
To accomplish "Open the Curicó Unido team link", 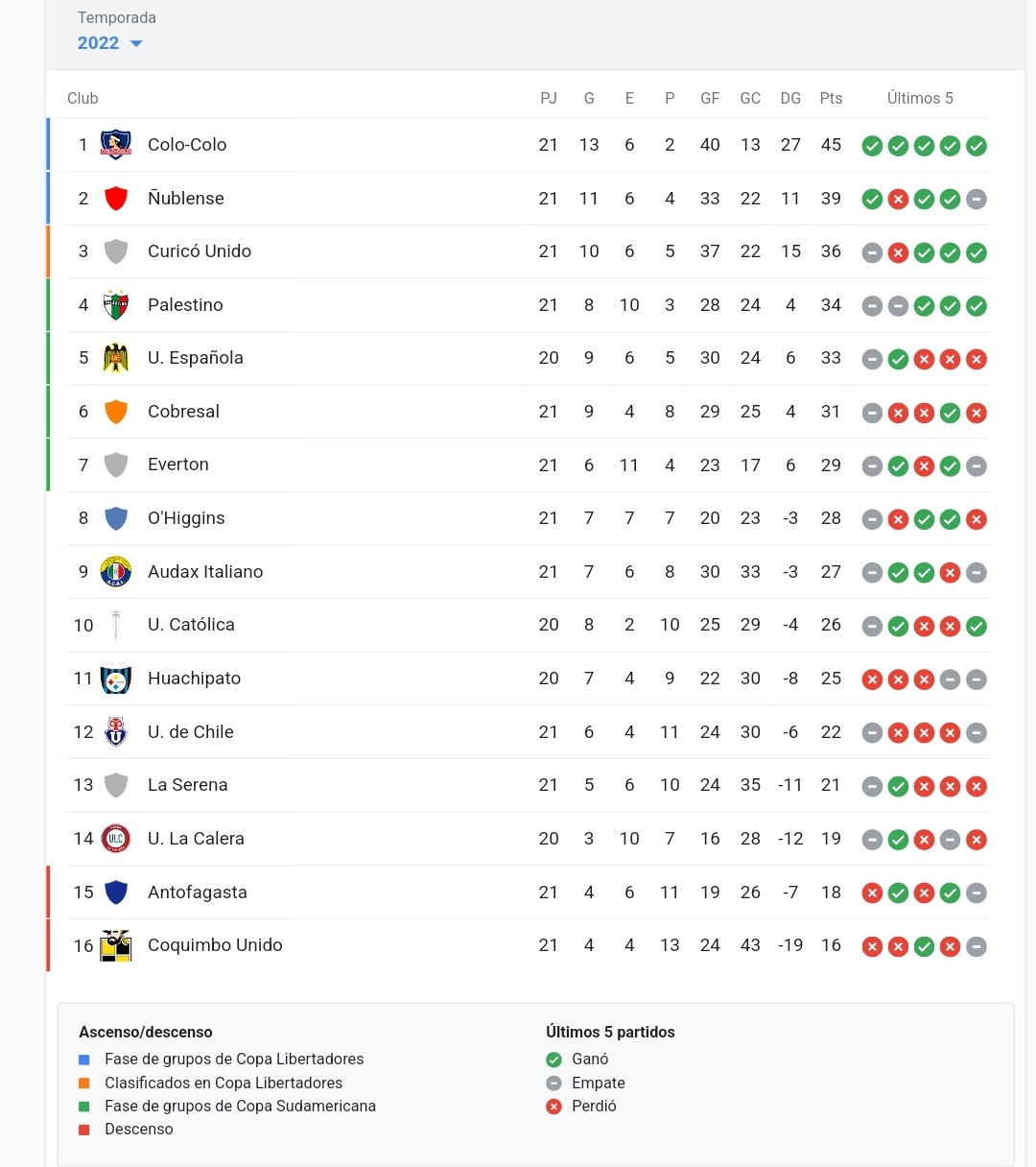I will tap(200, 251).
